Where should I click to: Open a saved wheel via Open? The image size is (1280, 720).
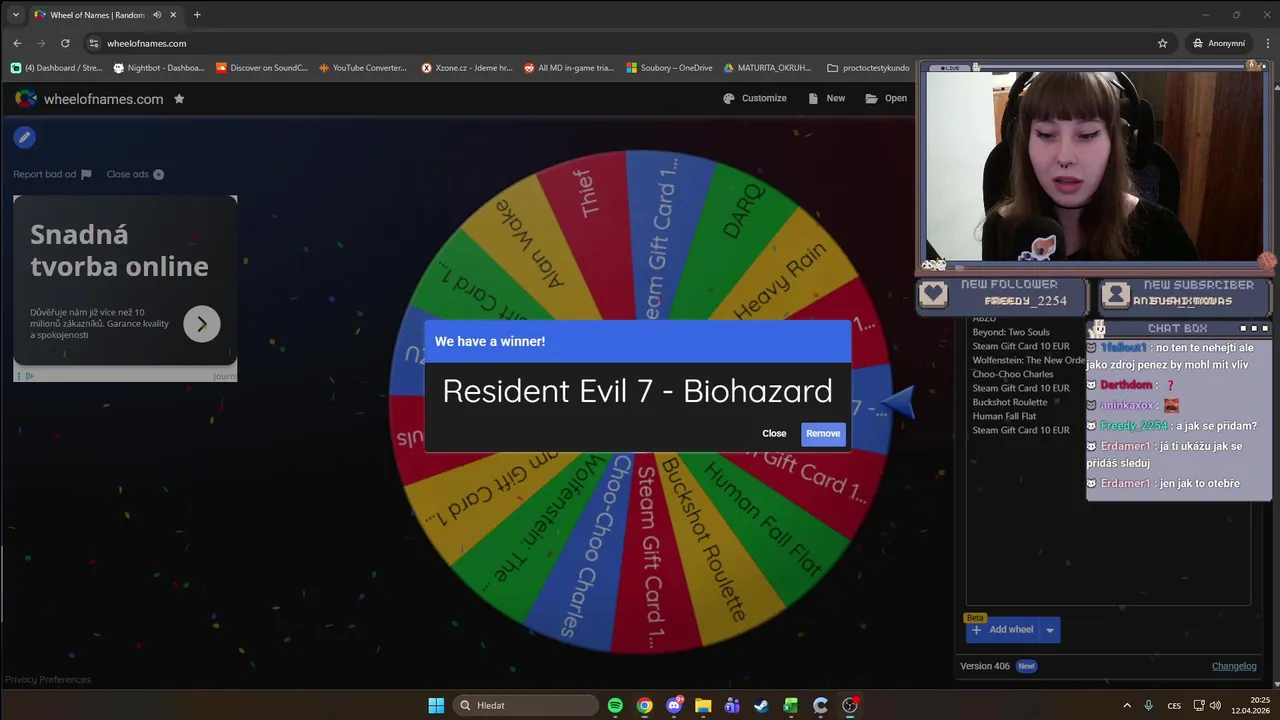tap(886, 98)
